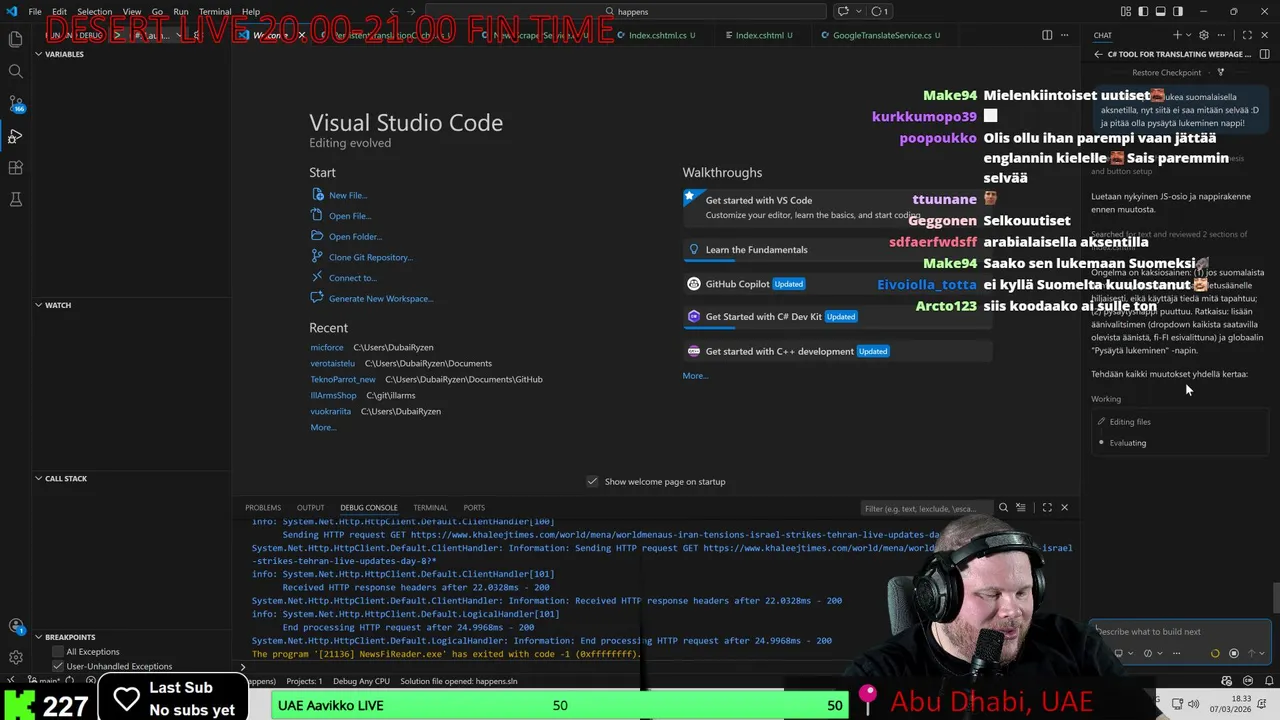
Task: Click Clone Git Repository... link
Action: tap(371, 257)
